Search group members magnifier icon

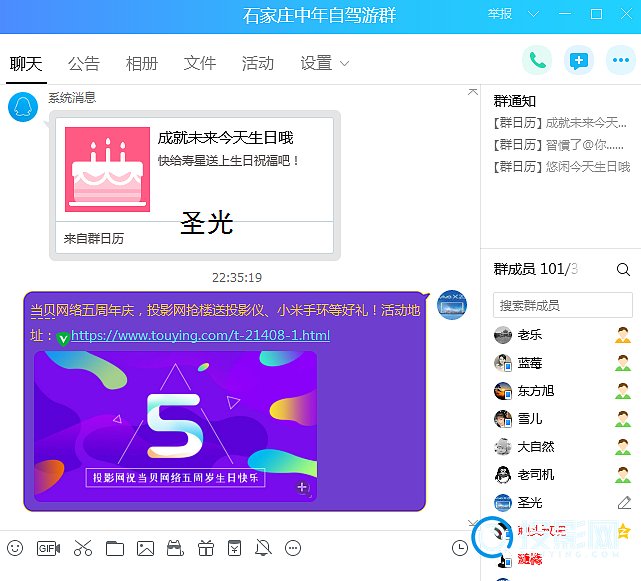(623, 269)
